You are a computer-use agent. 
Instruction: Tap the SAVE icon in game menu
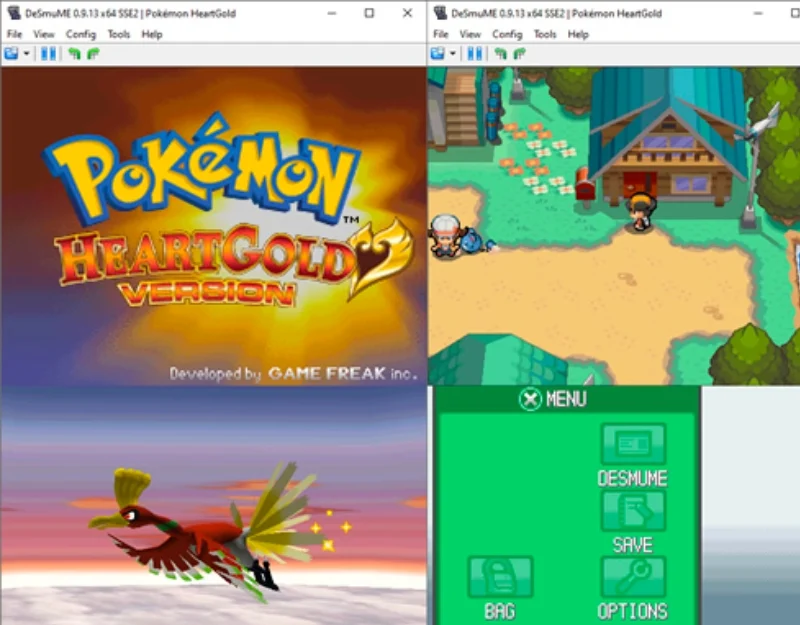(633, 511)
